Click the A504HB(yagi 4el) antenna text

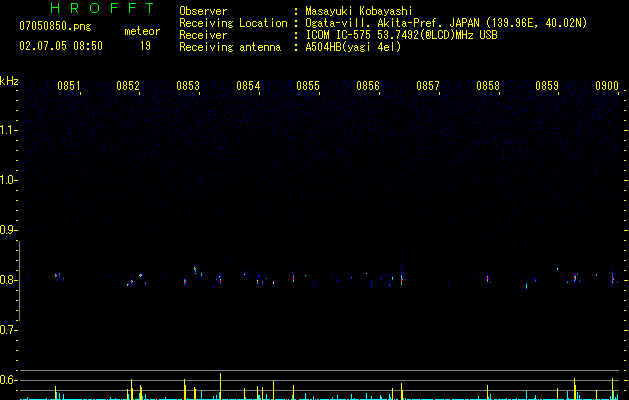[x=353, y=47]
